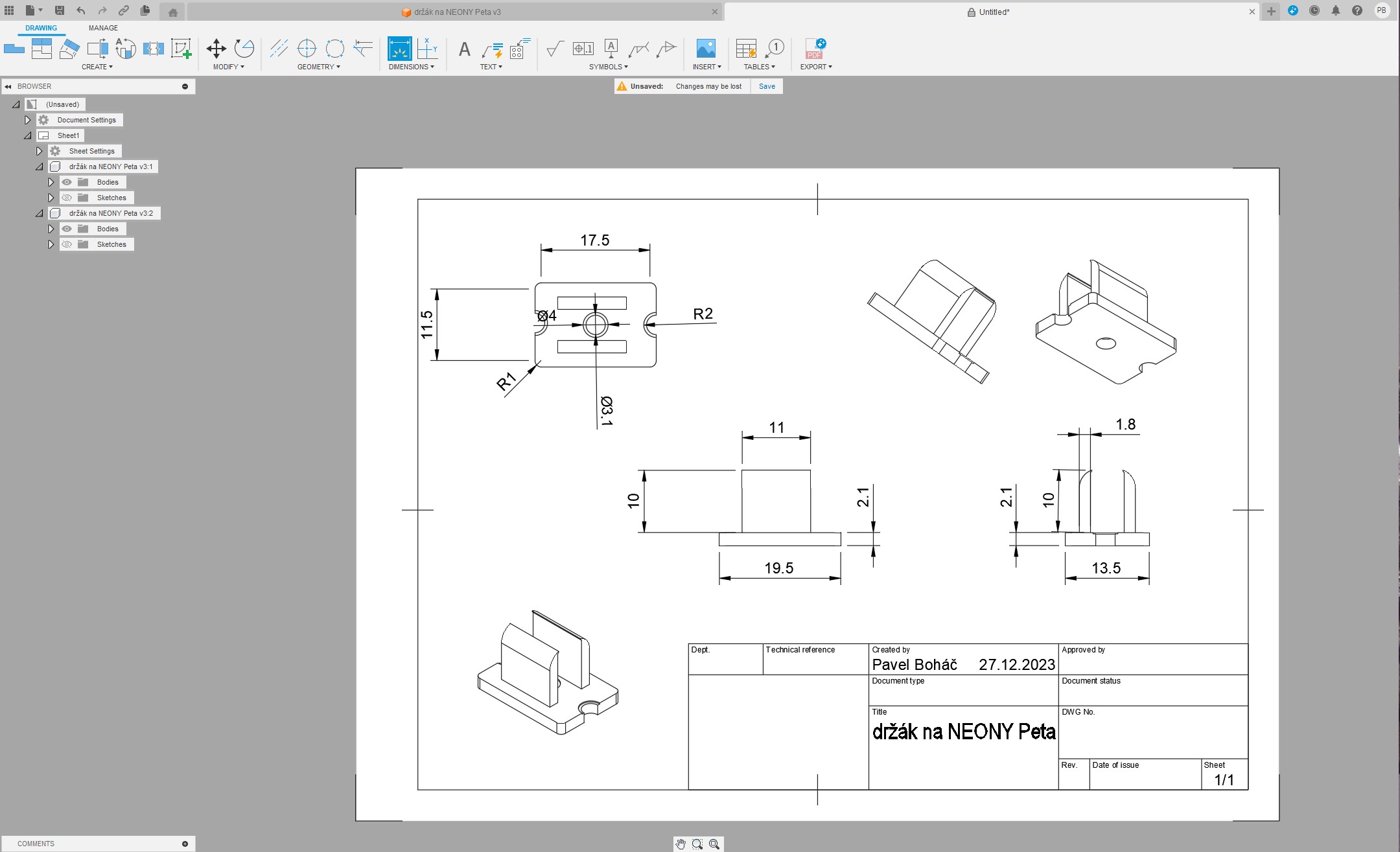
Task: Click the Save link in unsaved warning
Action: [x=767, y=86]
